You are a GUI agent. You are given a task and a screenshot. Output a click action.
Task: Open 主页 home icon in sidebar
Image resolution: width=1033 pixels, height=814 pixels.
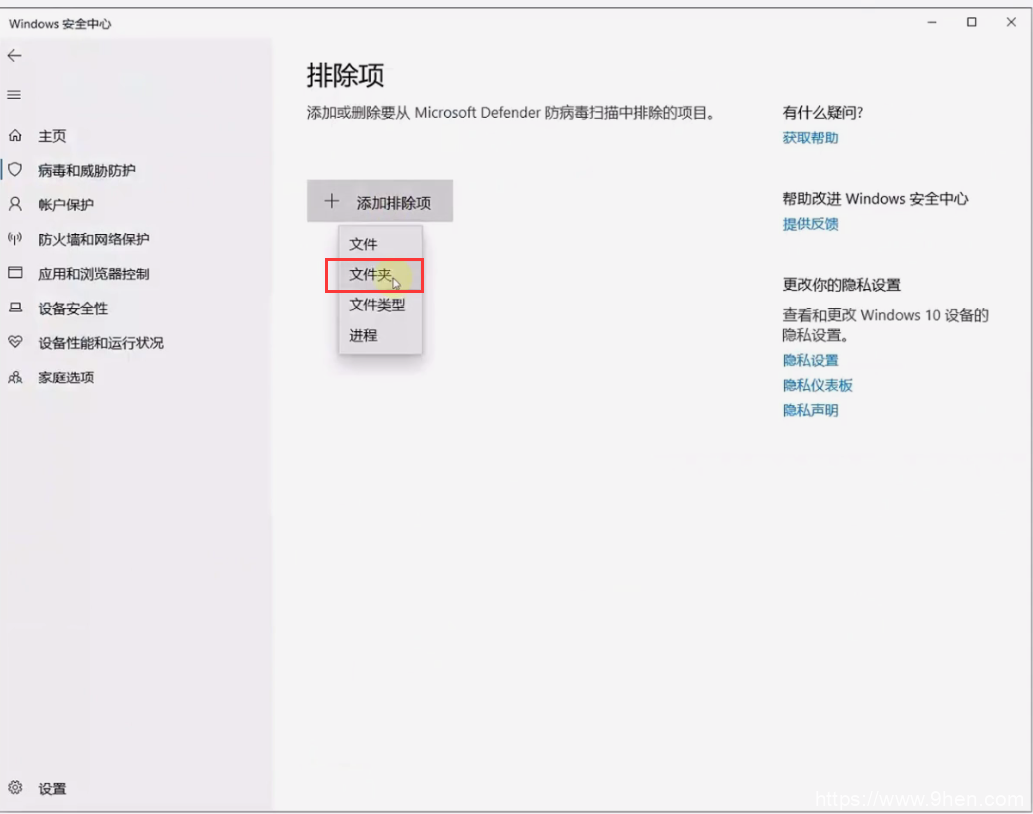(x=15, y=136)
